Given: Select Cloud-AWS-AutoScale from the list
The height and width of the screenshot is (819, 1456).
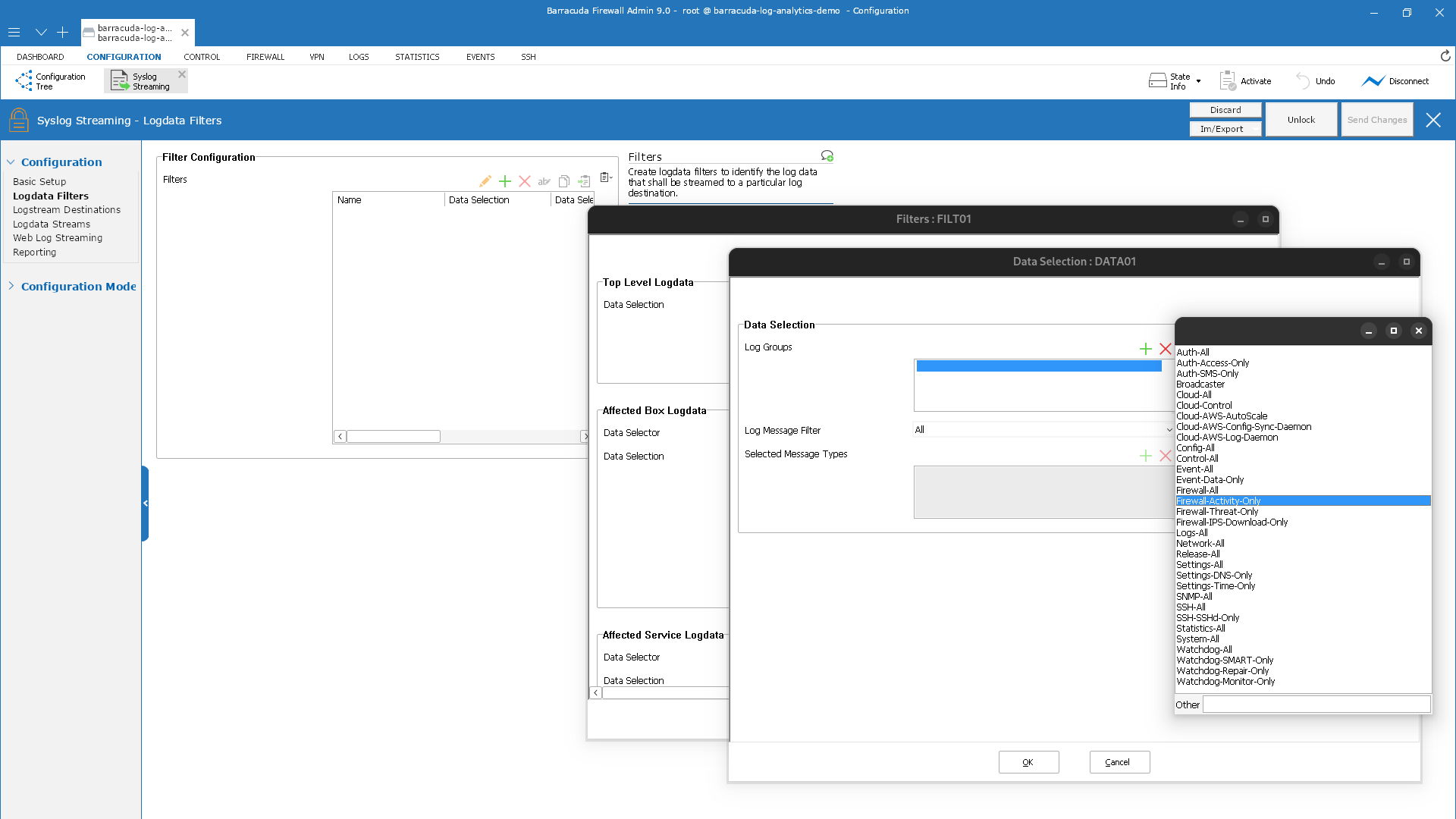Looking at the screenshot, I should (1303, 416).
